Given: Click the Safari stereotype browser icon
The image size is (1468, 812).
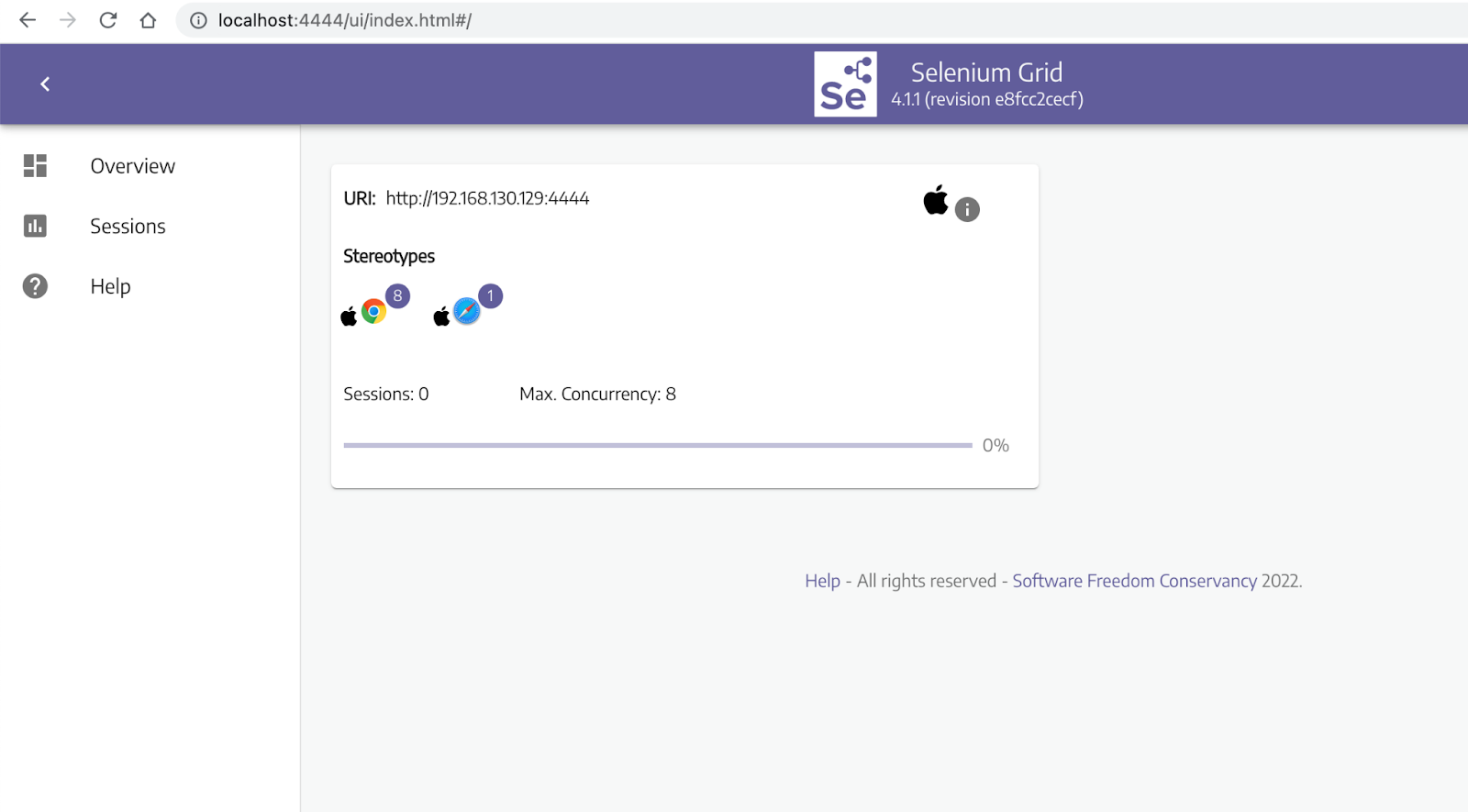Looking at the screenshot, I should pyautogui.click(x=467, y=312).
